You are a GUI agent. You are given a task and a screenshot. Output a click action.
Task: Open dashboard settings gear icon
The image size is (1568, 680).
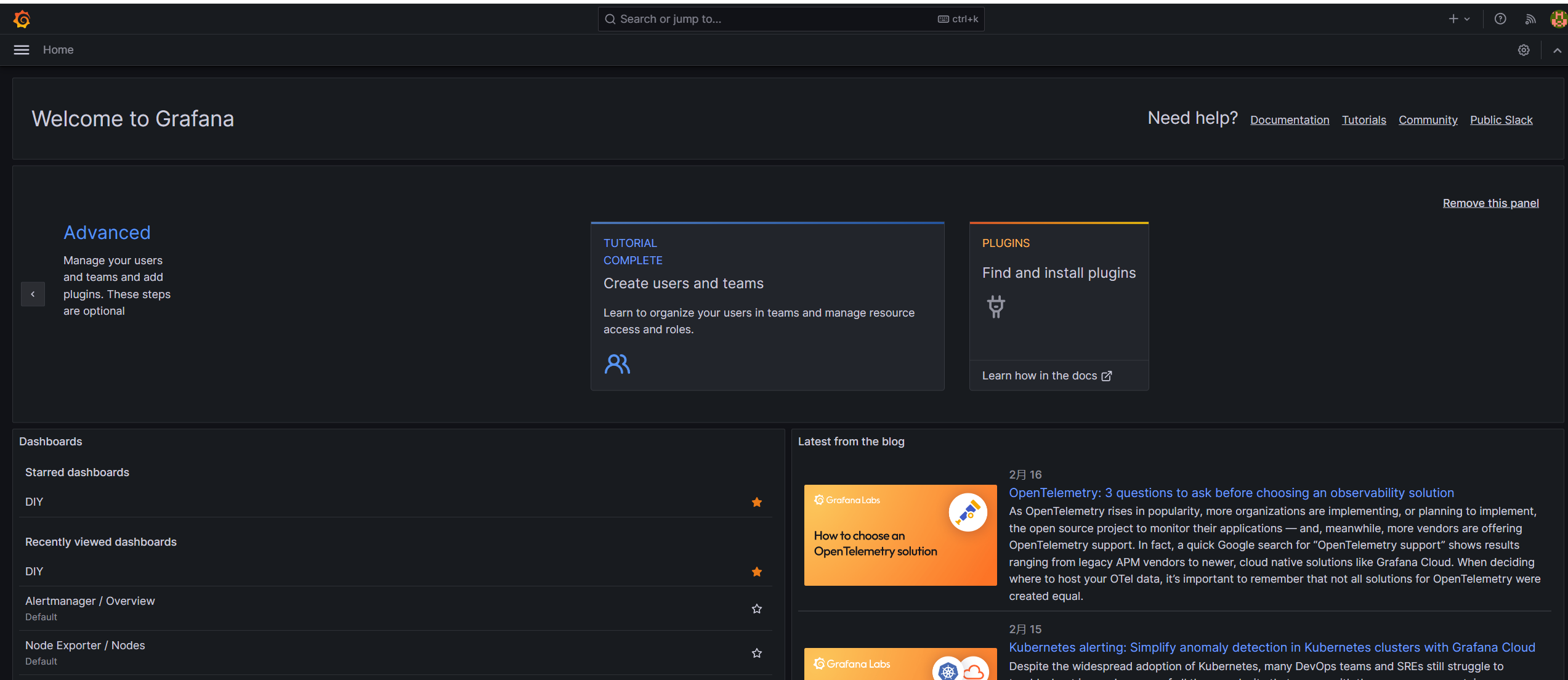(x=1524, y=50)
